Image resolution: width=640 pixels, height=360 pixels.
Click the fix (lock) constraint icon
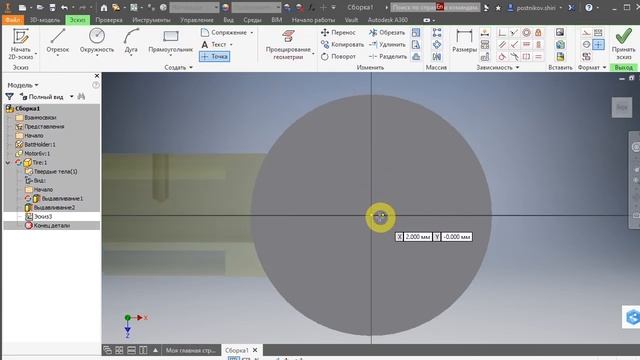coord(538,33)
